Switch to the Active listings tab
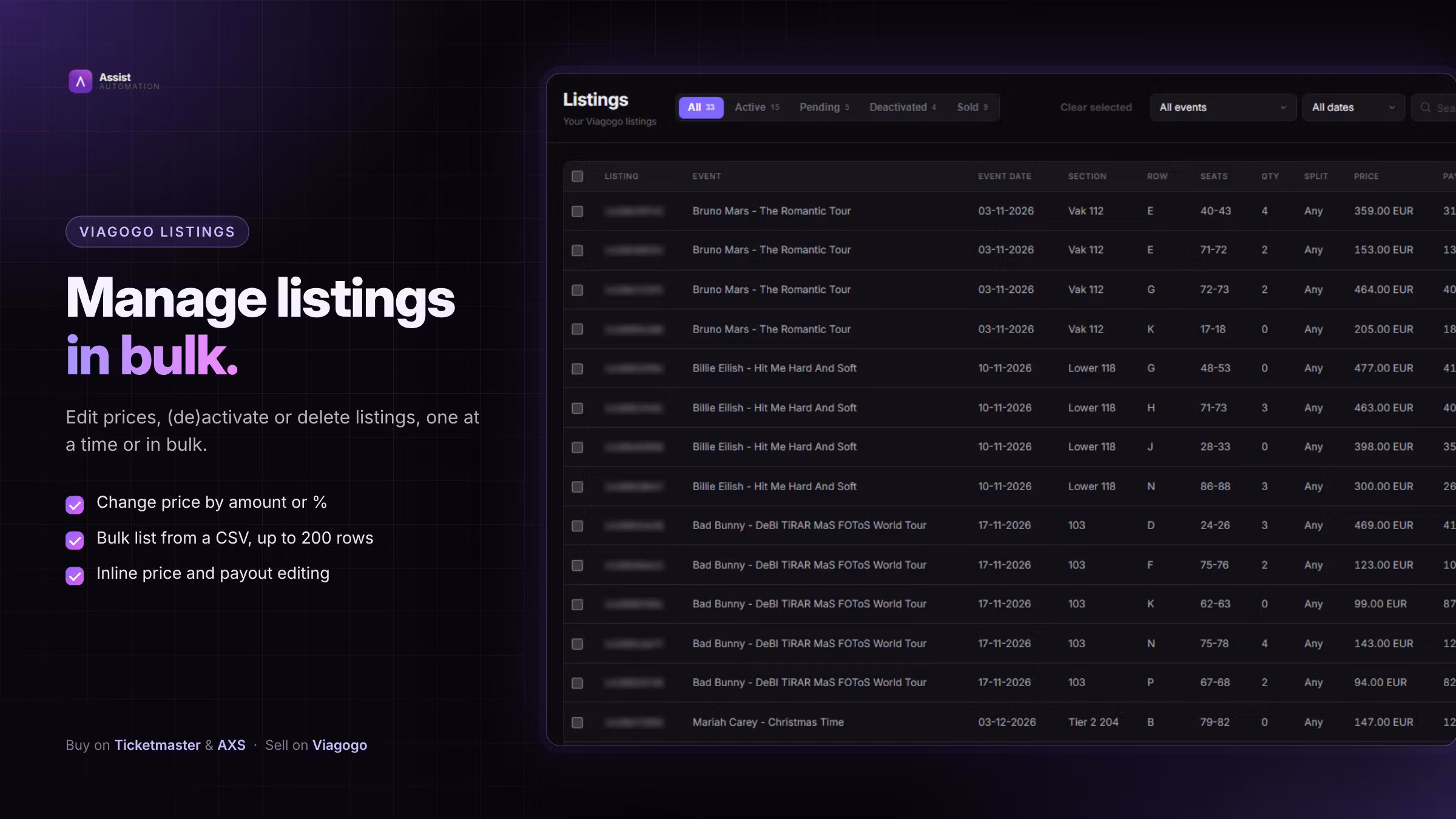1456x819 pixels. 757,107
